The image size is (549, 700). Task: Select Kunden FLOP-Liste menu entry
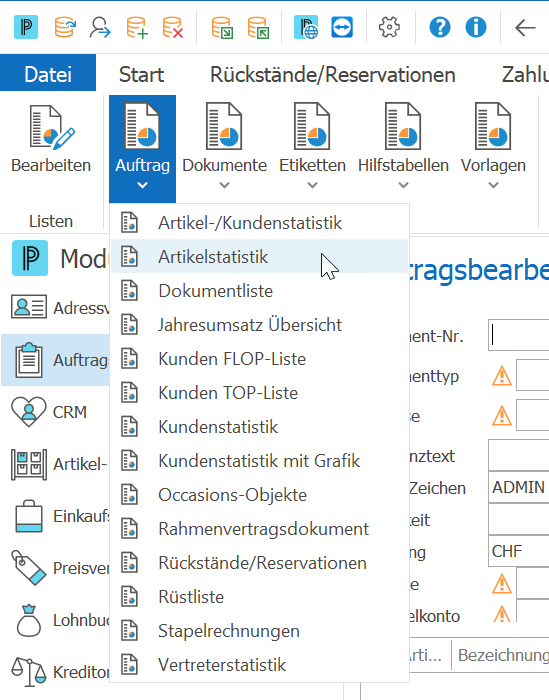pos(259,358)
